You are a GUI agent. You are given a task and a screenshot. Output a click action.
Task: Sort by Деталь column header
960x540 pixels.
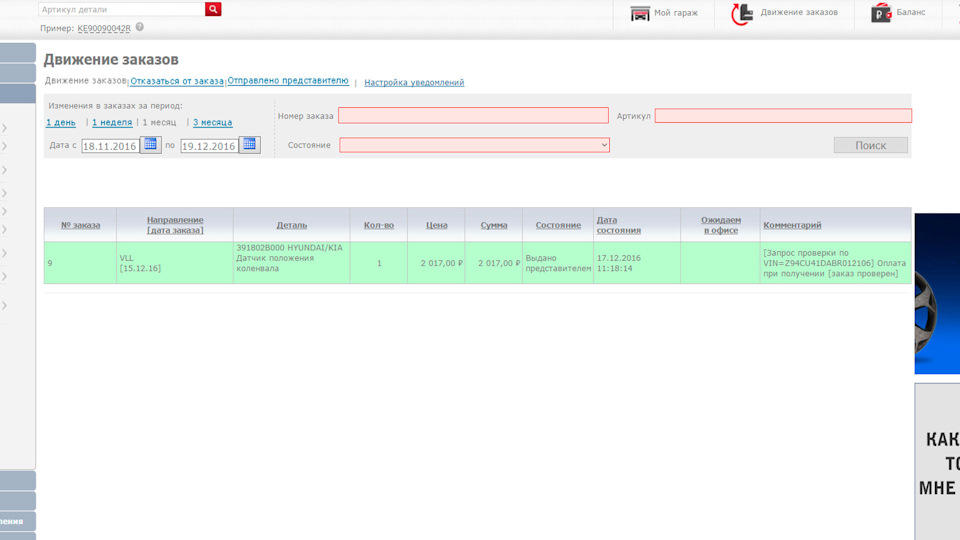pyautogui.click(x=291, y=225)
